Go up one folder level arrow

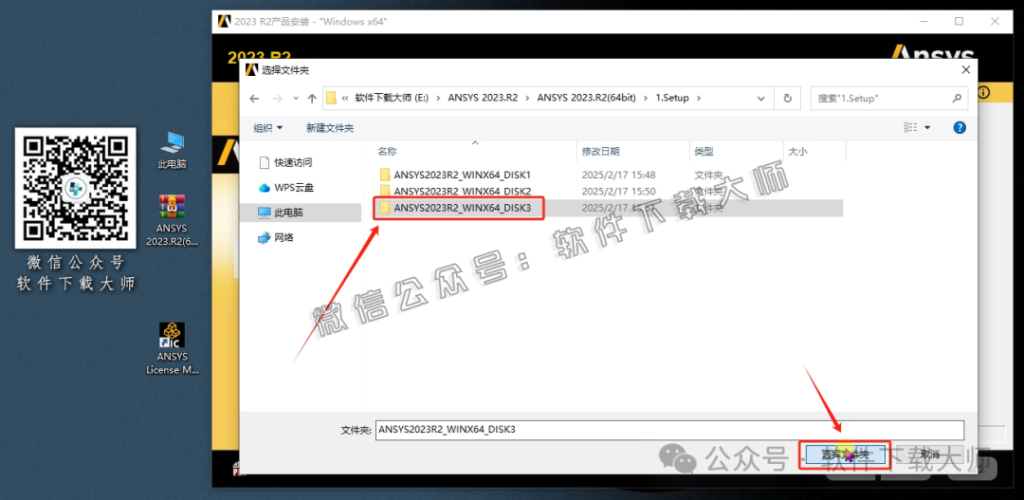click(312, 99)
